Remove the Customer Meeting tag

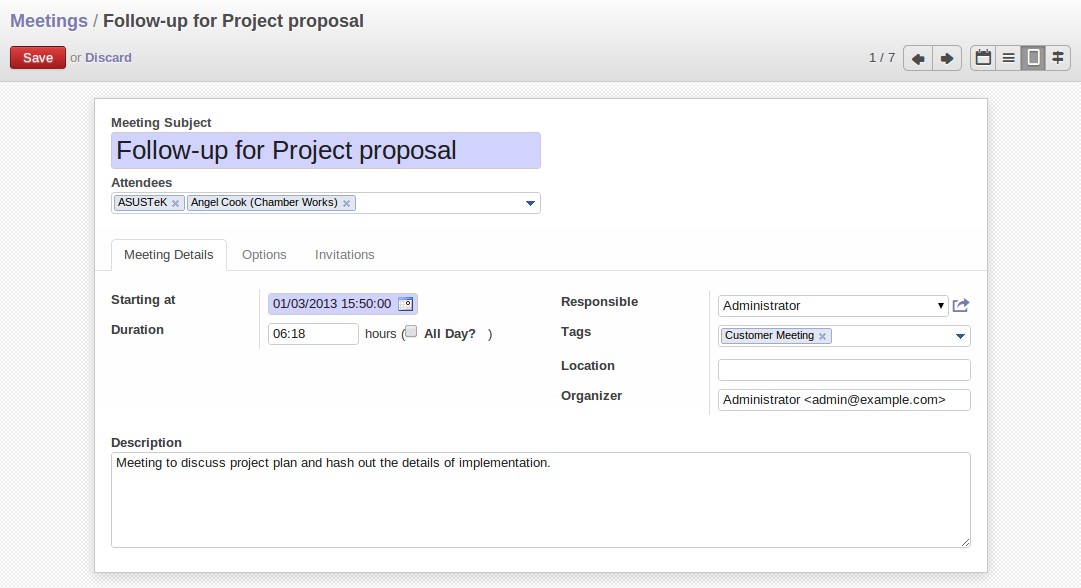coord(822,336)
